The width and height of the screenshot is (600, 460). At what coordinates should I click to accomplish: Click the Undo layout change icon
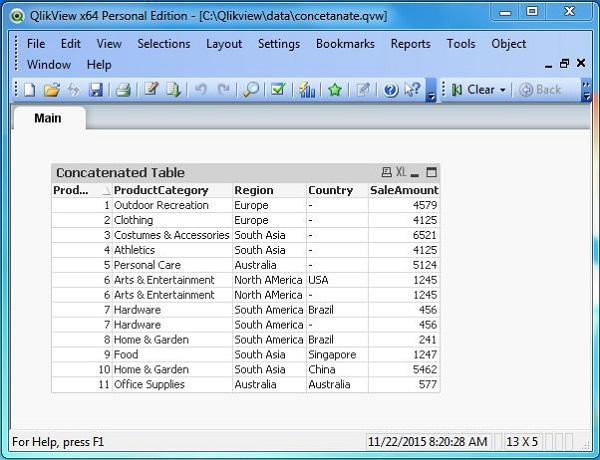(201, 90)
